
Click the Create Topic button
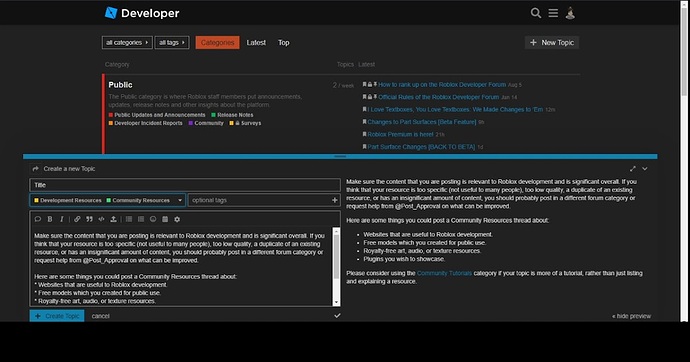coord(57,316)
